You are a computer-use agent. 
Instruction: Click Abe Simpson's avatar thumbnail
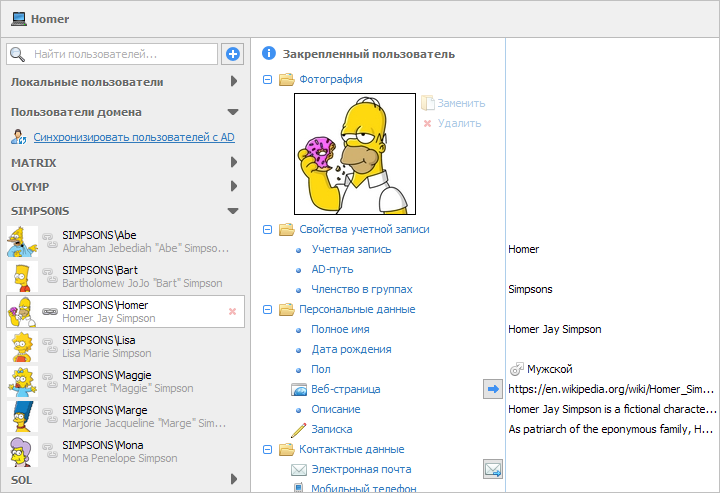[22, 241]
